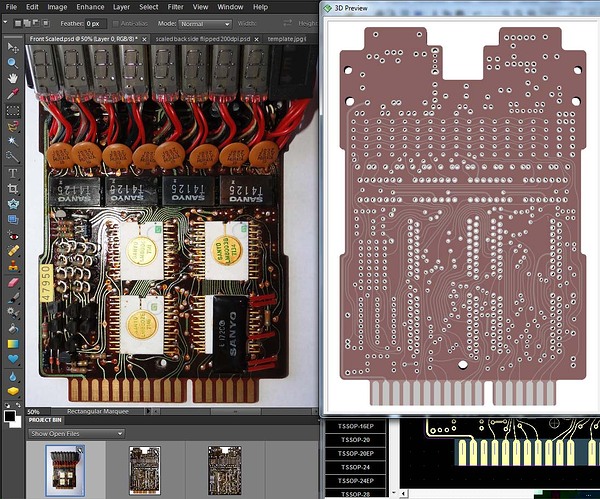The width and height of the screenshot is (600, 499).
Task: Select second Project Bin thumbnail
Action: [145, 470]
